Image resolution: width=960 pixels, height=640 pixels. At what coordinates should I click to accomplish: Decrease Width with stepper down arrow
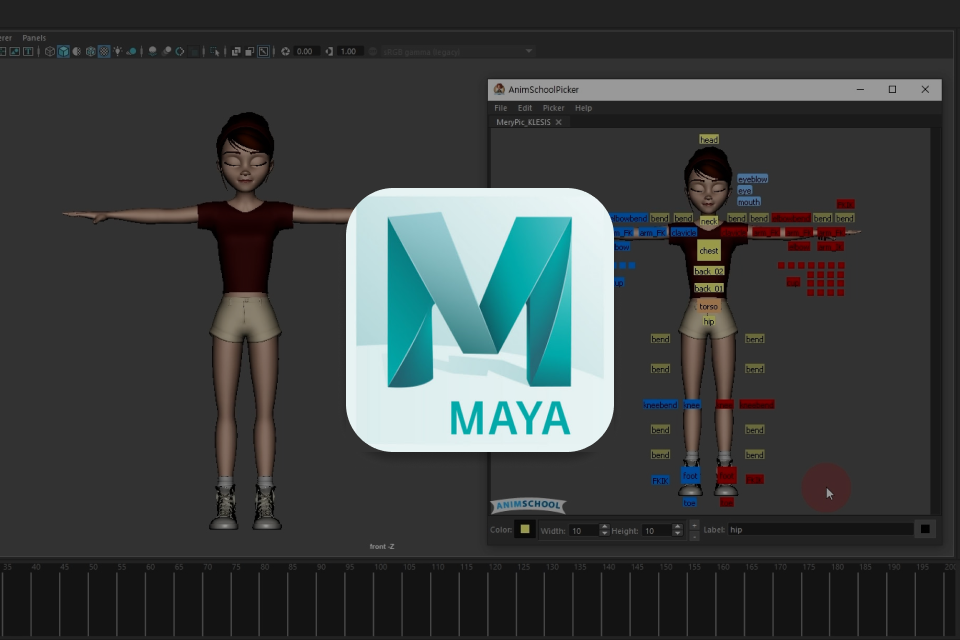(x=604, y=534)
